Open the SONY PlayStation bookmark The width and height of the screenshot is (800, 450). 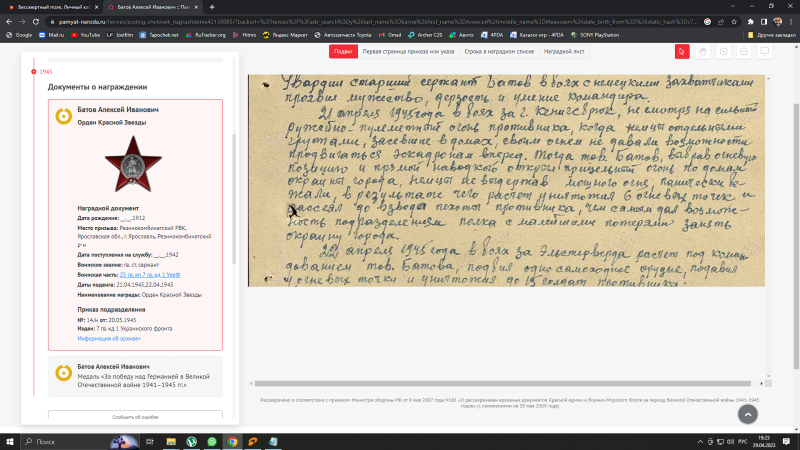(595, 35)
